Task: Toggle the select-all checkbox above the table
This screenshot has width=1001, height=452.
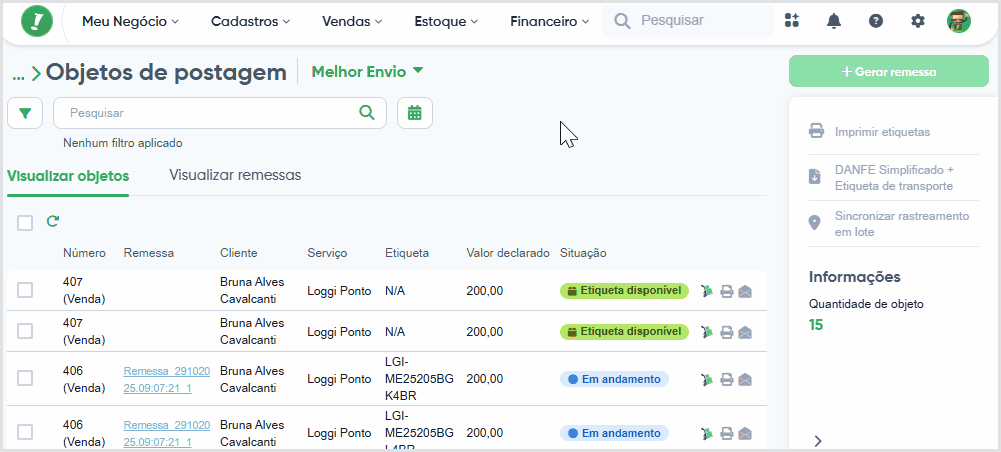Action: [x=25, y=223]
